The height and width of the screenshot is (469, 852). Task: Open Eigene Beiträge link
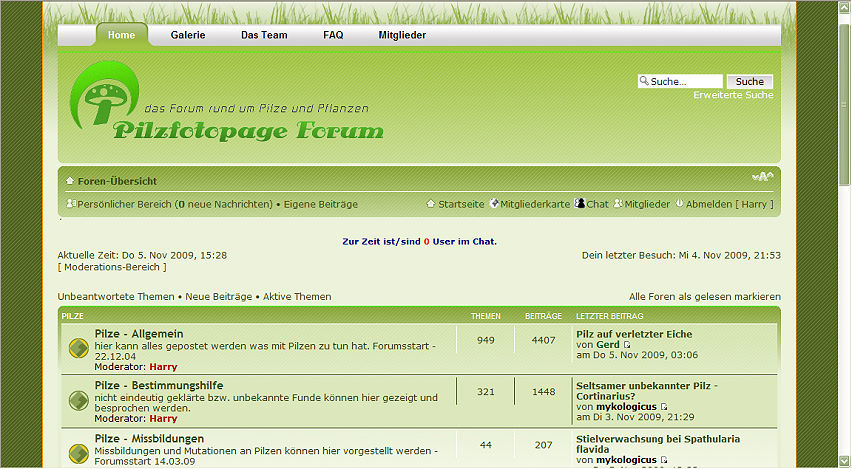(x=321, y=204)
